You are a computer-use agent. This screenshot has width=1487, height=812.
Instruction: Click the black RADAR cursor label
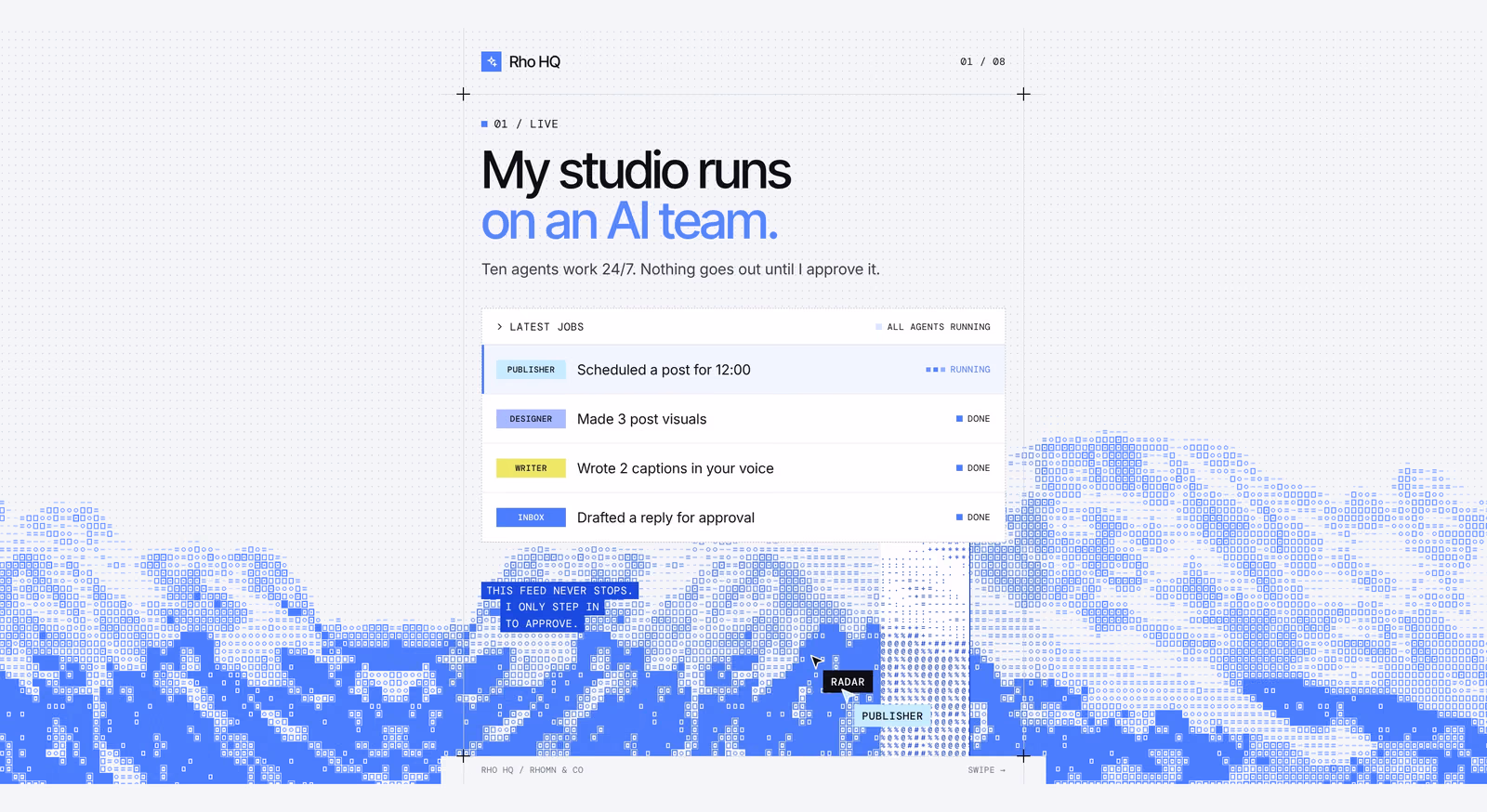click(848, 682)
